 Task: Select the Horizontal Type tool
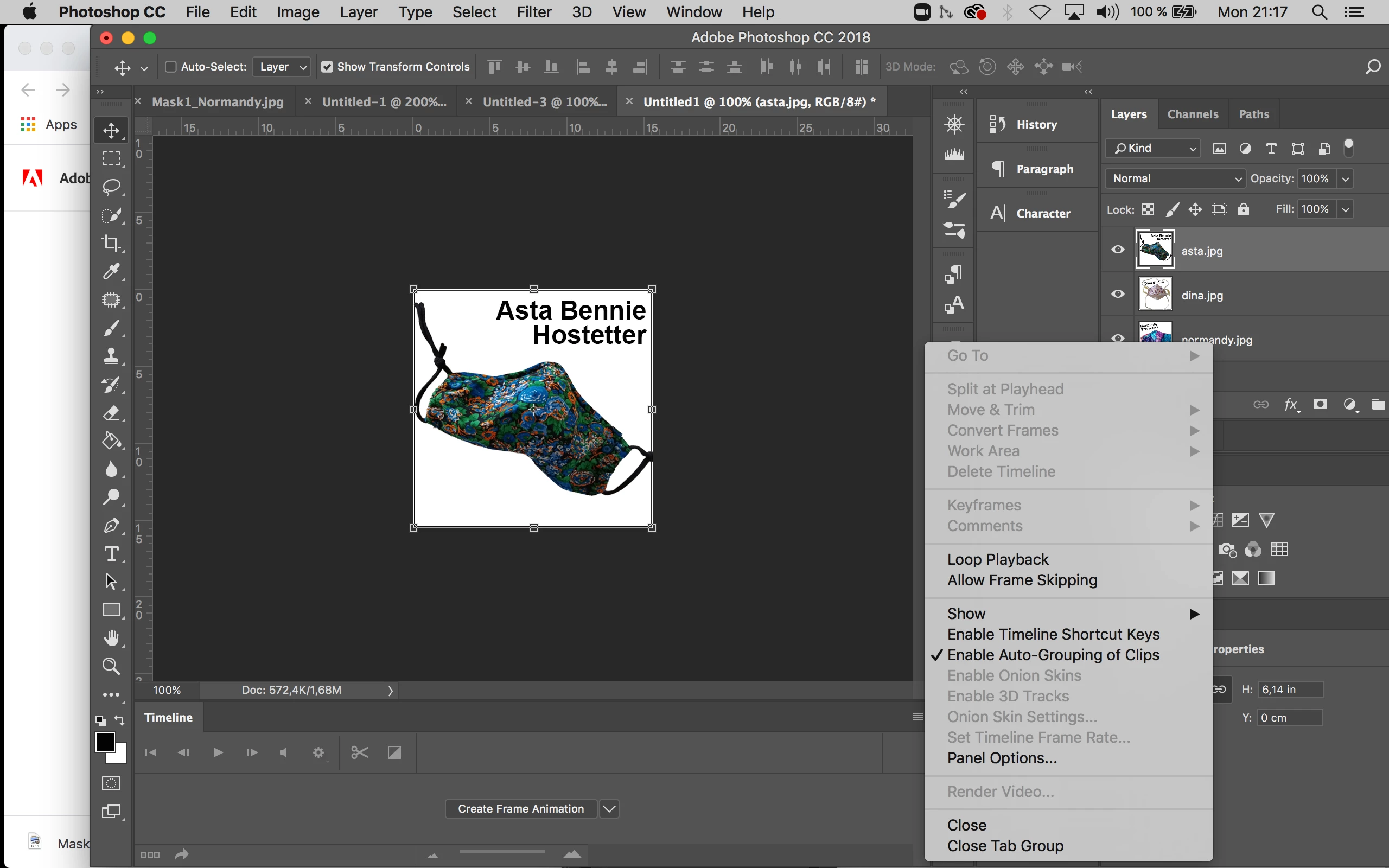coord(111,554)
